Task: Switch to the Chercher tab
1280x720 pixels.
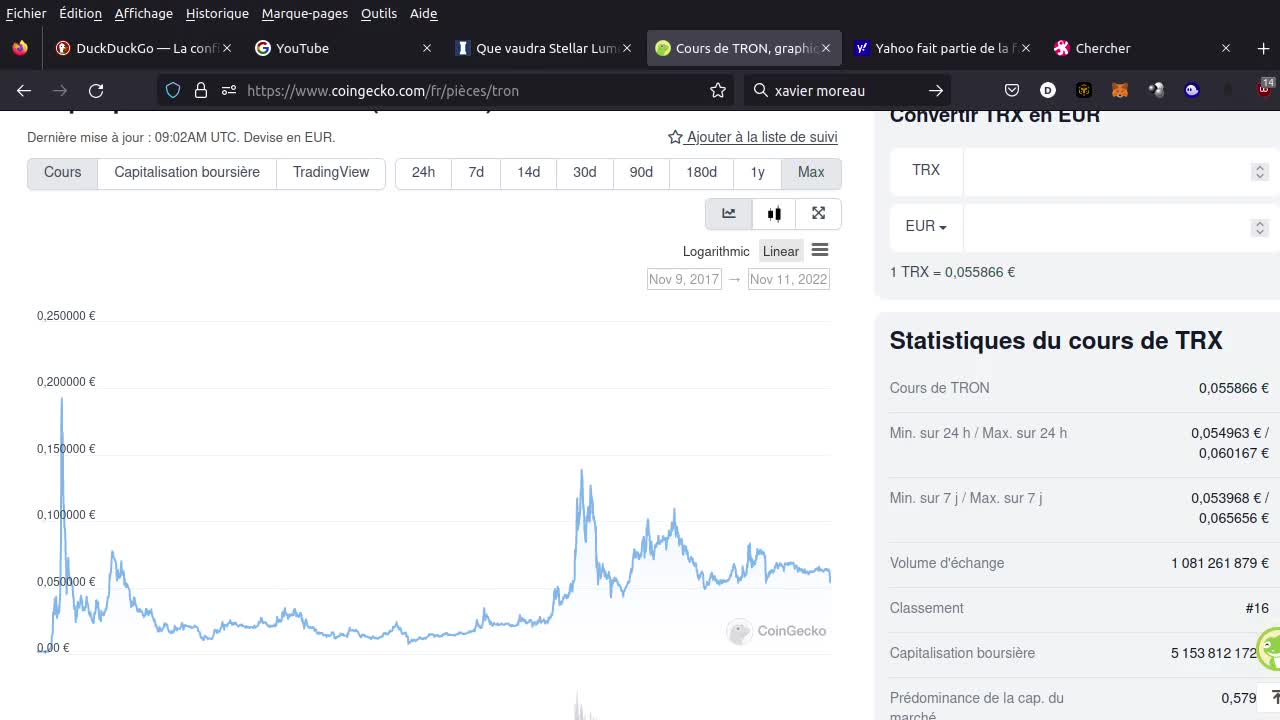Action: click(1143, 48)
